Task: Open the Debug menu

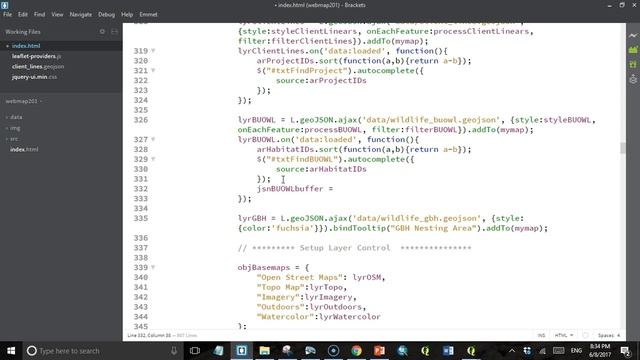Action: tap(107, 14)
